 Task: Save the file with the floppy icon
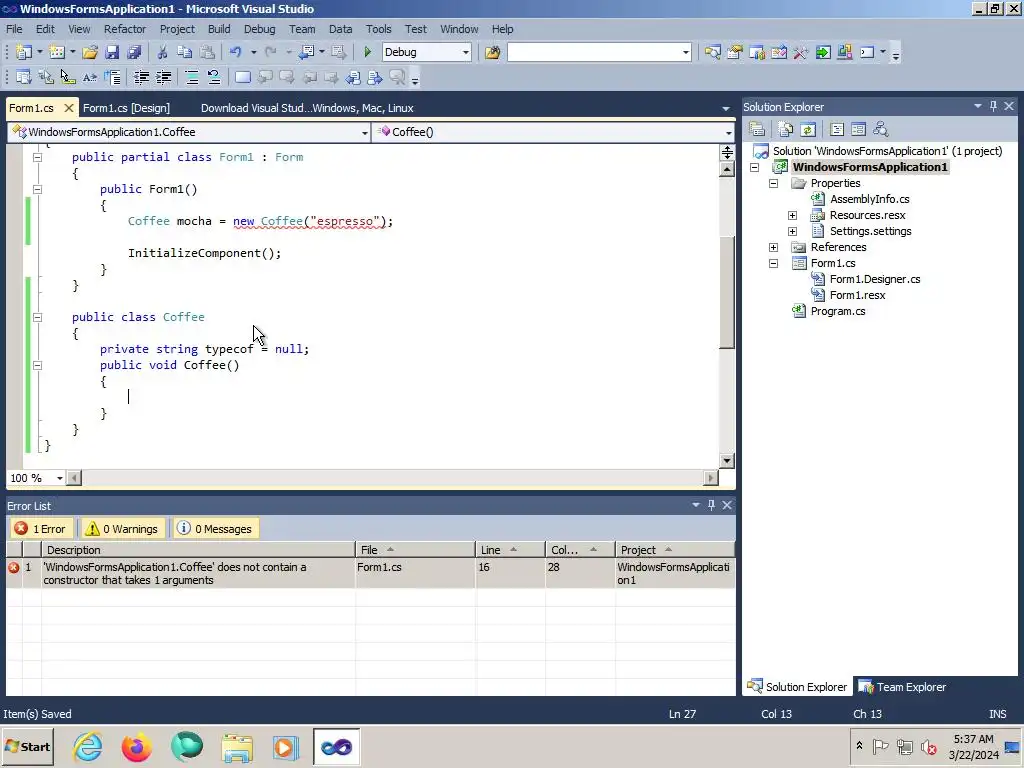point(112,52)
